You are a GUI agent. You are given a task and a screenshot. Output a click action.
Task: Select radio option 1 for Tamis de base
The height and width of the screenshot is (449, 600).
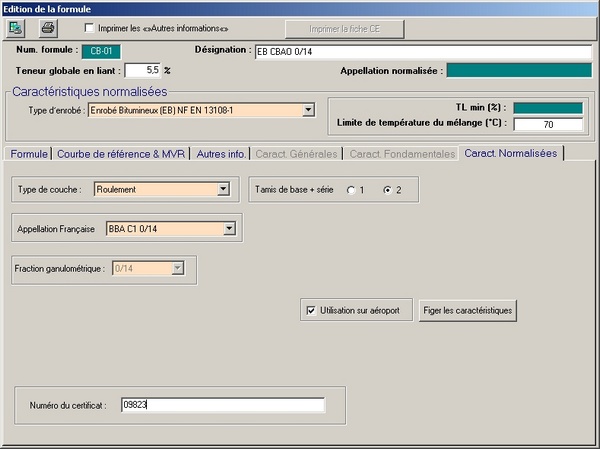tap(350, 190)
